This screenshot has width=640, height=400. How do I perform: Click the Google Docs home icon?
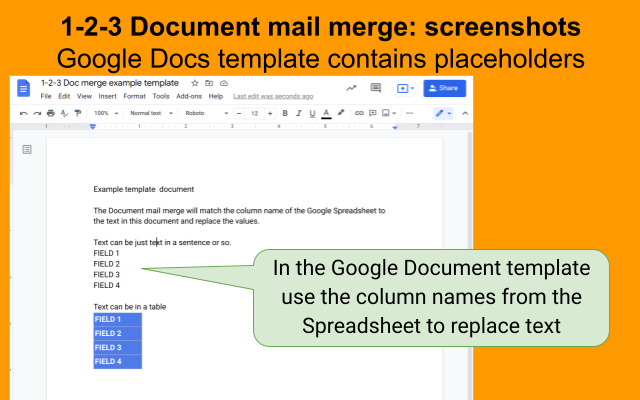pos(23,88)
